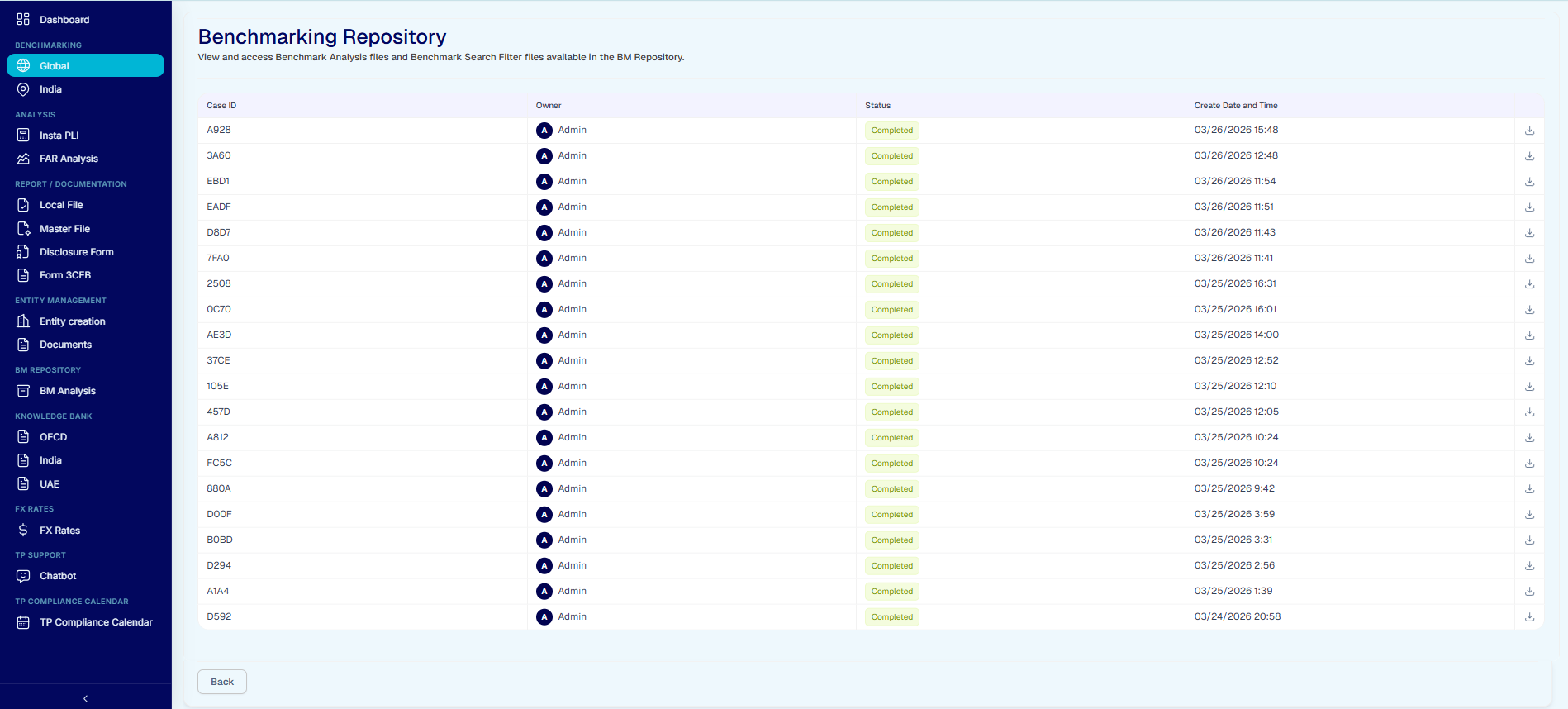Click date 03/24/2026 20:58
This screenshot has width=1568, height=709.
1238,616
